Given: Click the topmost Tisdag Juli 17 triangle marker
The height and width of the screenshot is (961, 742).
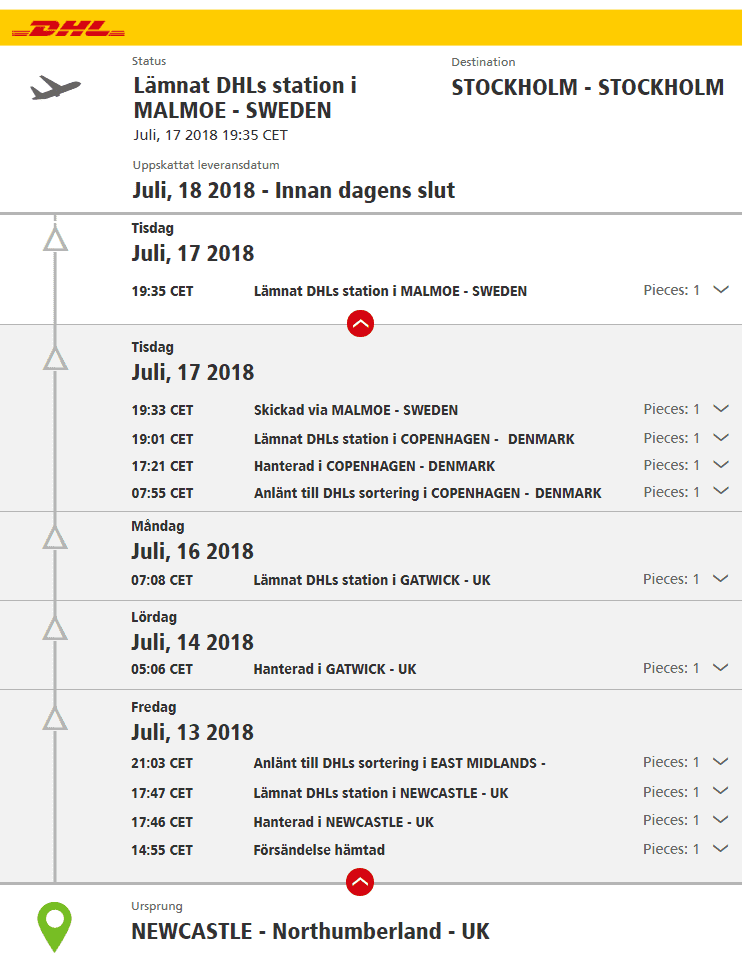Looking at the screenshot, I should pos(55,238).
